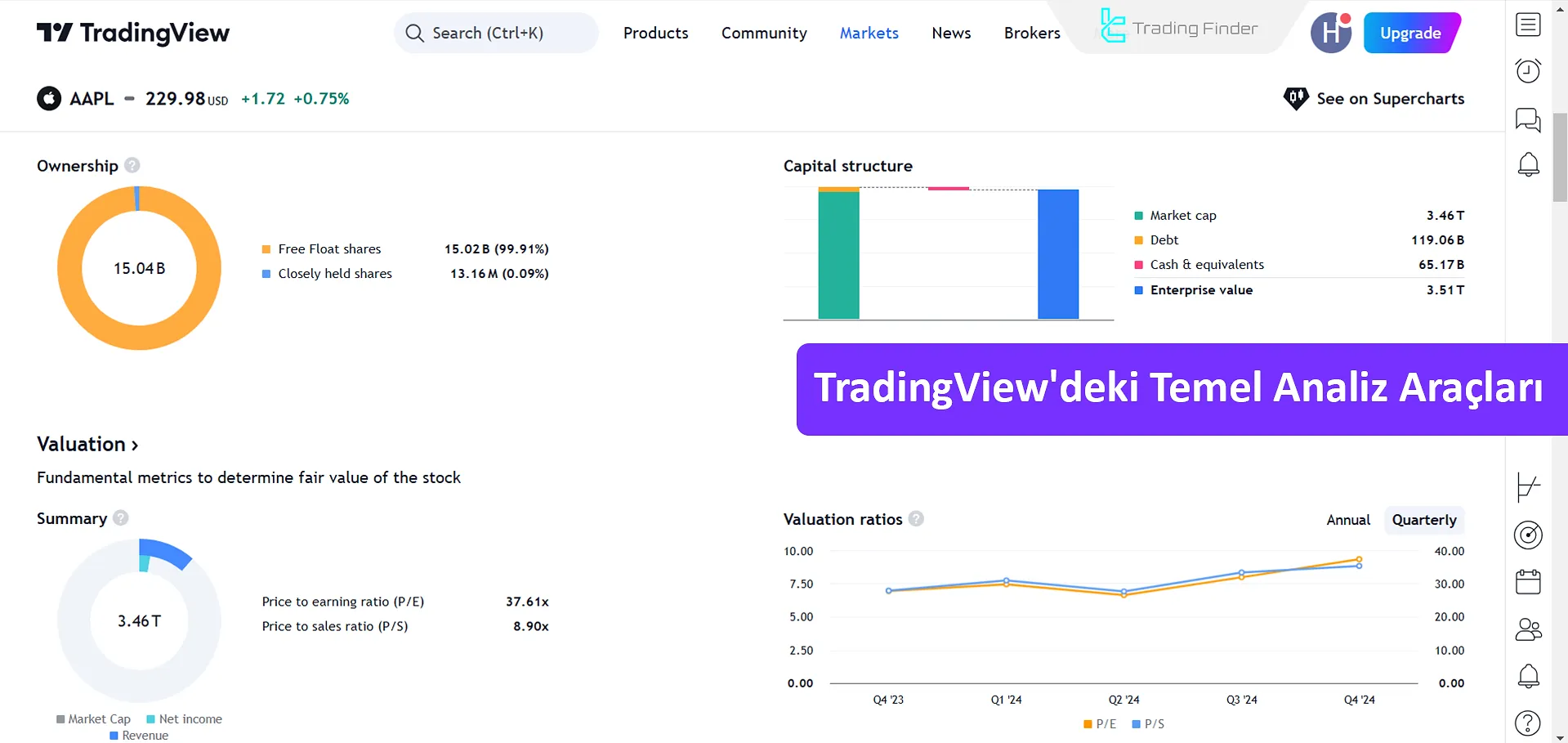Open the Products menu
1568x743 pixels.
pos(655,33)
